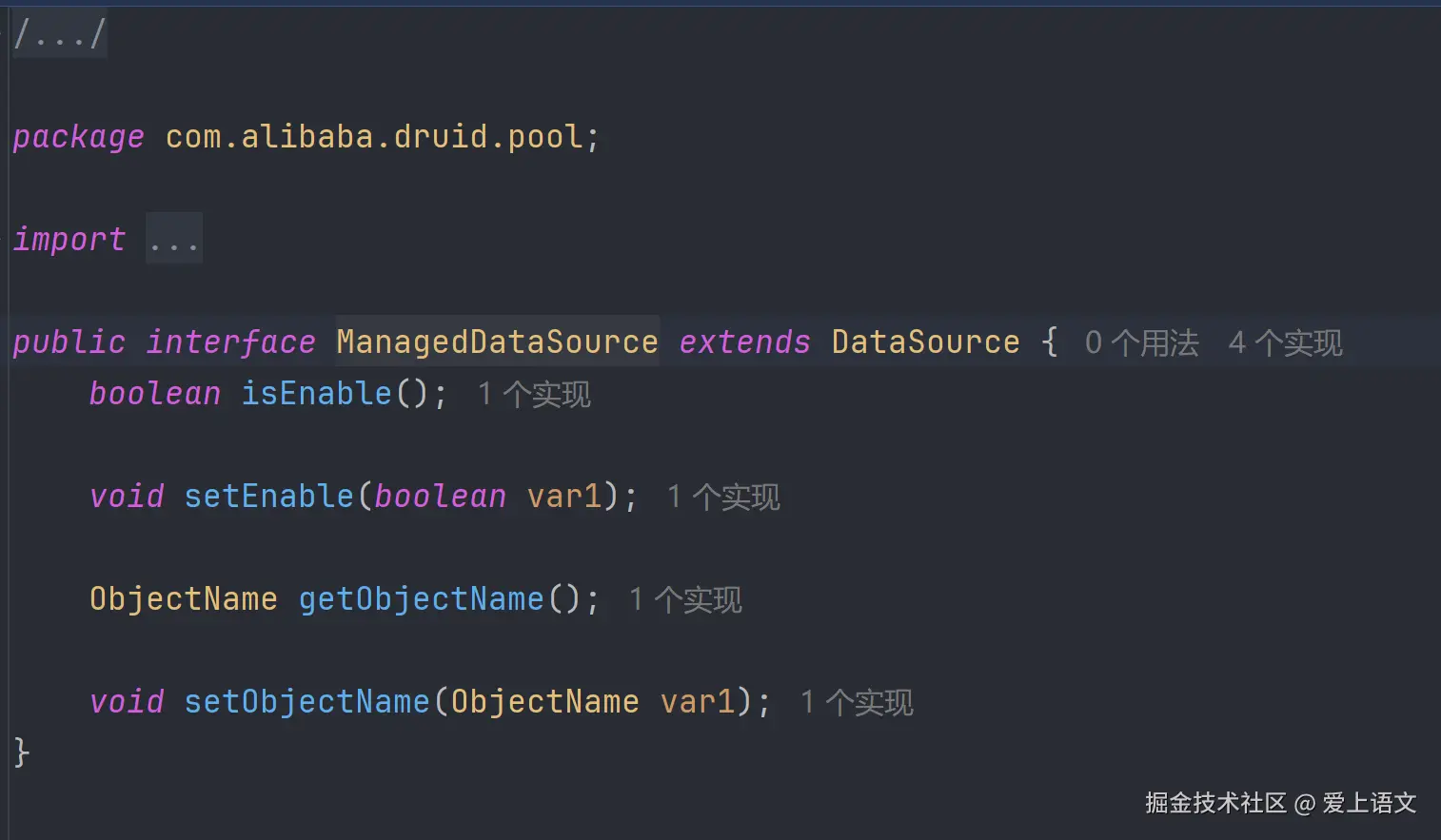Screen dimensions: 1441x840
Task: Expand the collapsed import ... section
Action: point(173,239)
